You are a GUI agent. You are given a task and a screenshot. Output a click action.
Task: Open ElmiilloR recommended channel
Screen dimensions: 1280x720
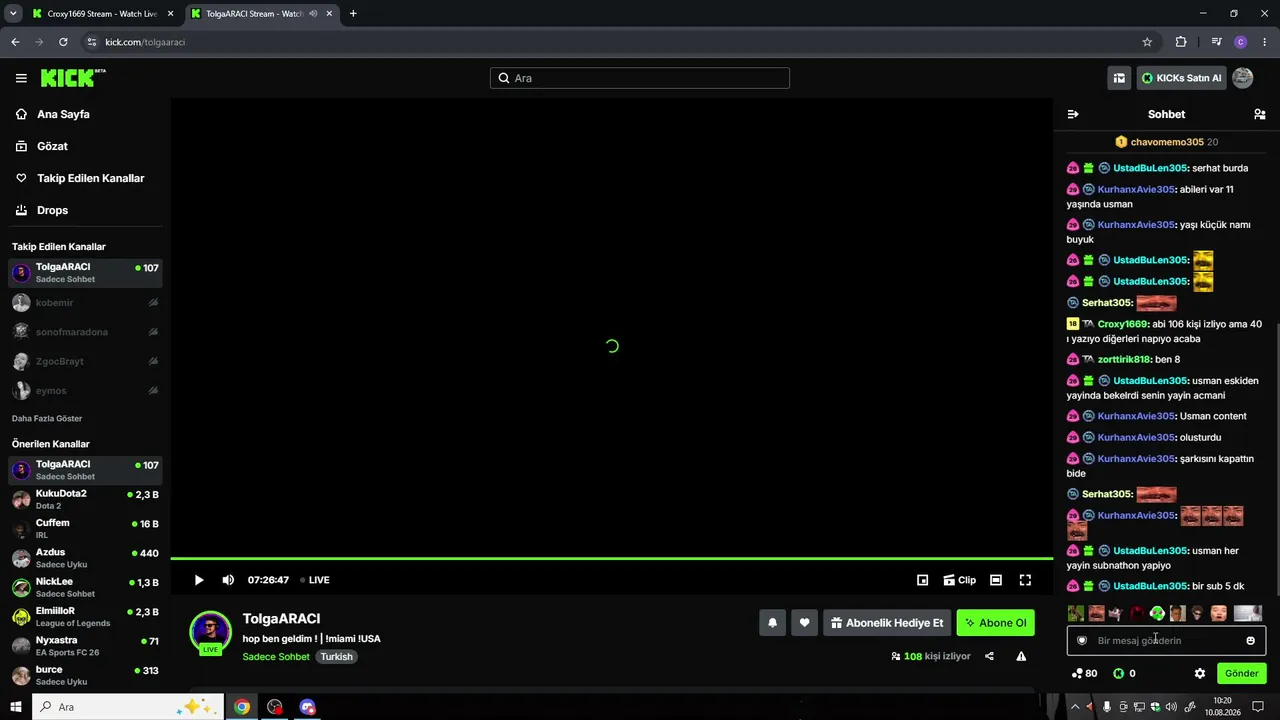pyautogui.click(x=85, y=617)
